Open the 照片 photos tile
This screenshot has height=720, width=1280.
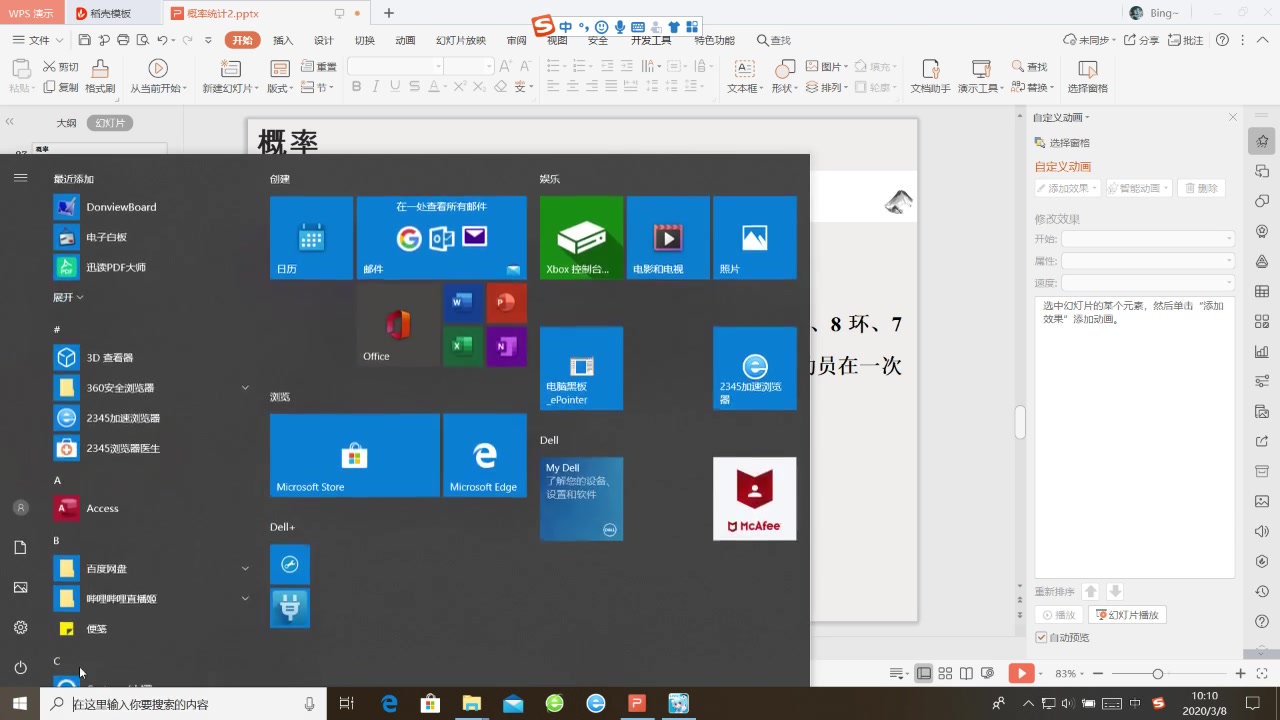tap(755, 237)
